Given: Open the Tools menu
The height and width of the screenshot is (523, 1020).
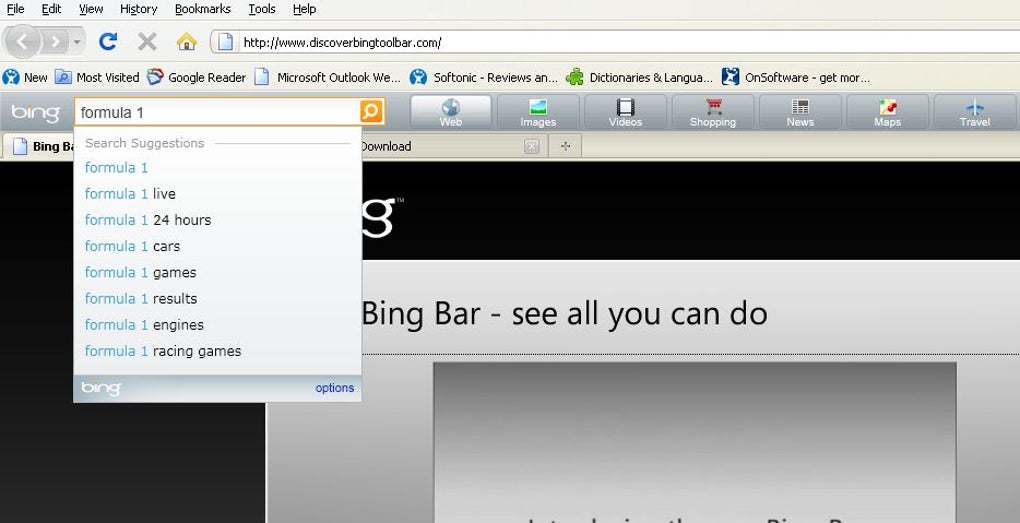Looking at the screenshot, I should (262, 9).
